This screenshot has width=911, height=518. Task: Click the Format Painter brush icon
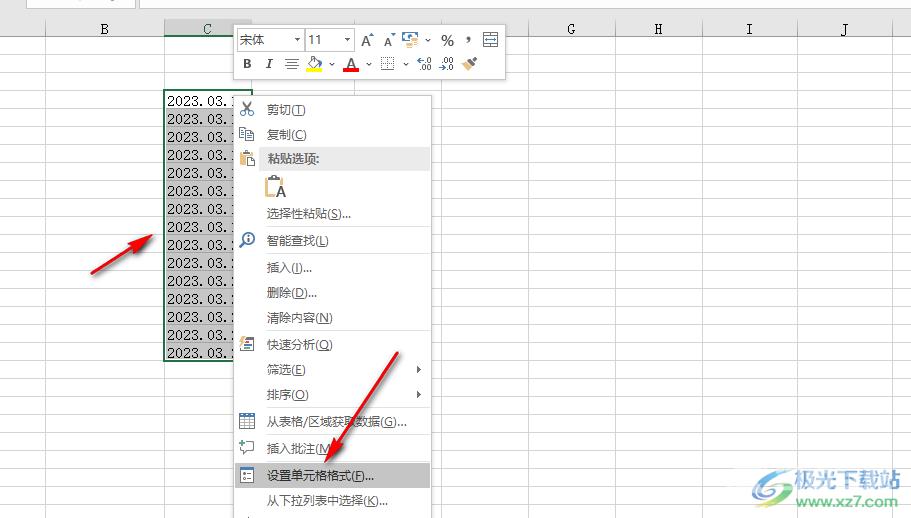point(469,64)
